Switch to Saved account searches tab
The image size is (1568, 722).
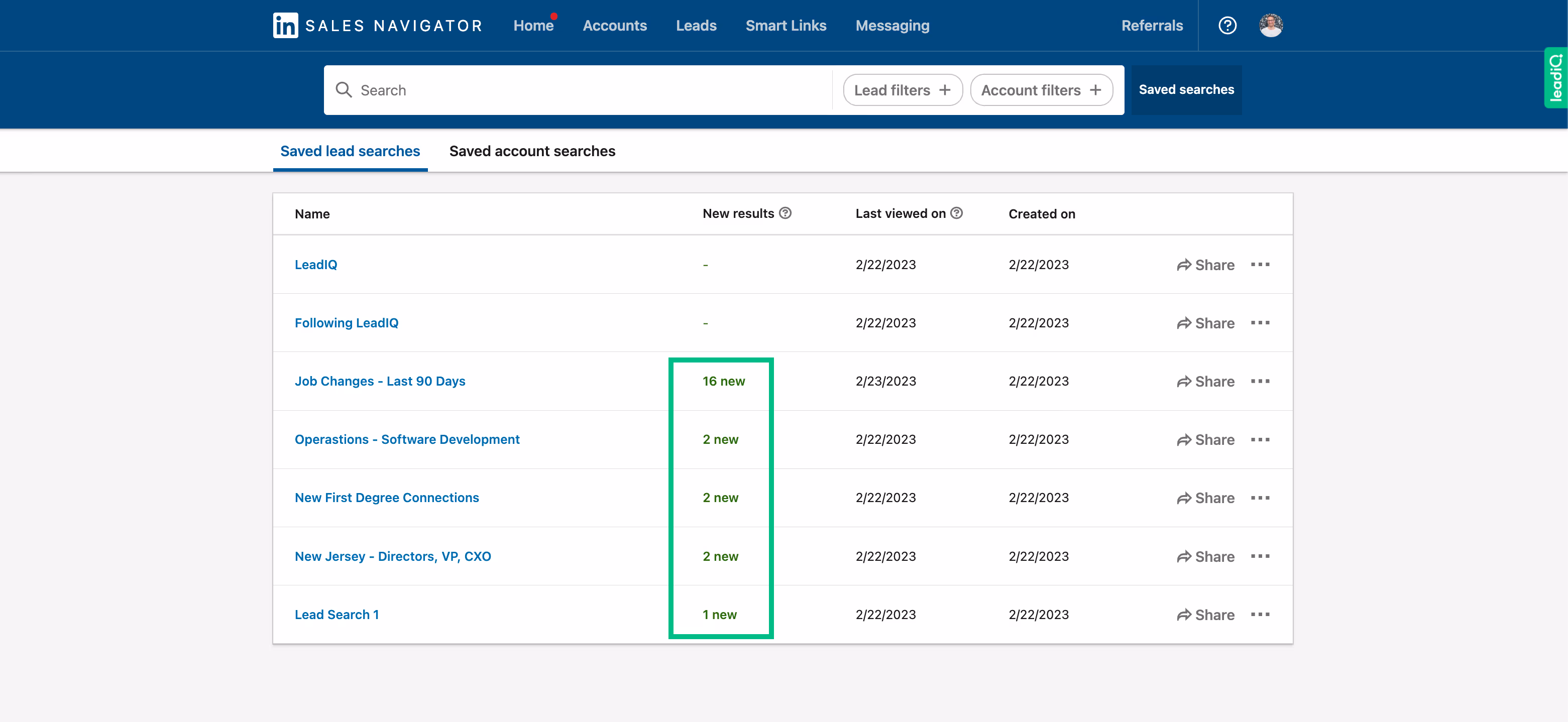(532, 151)
